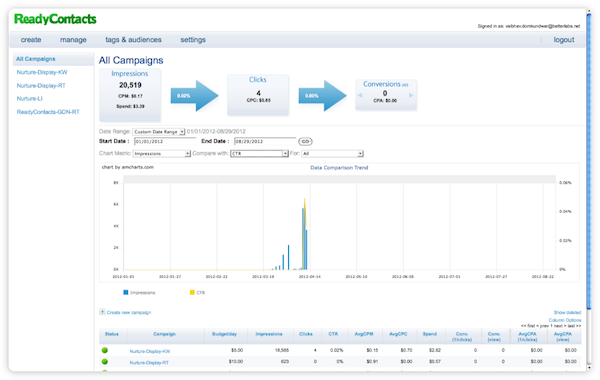Sort by Campaign column header
This screenshot has width=600, height=380.
coord(165,334)
